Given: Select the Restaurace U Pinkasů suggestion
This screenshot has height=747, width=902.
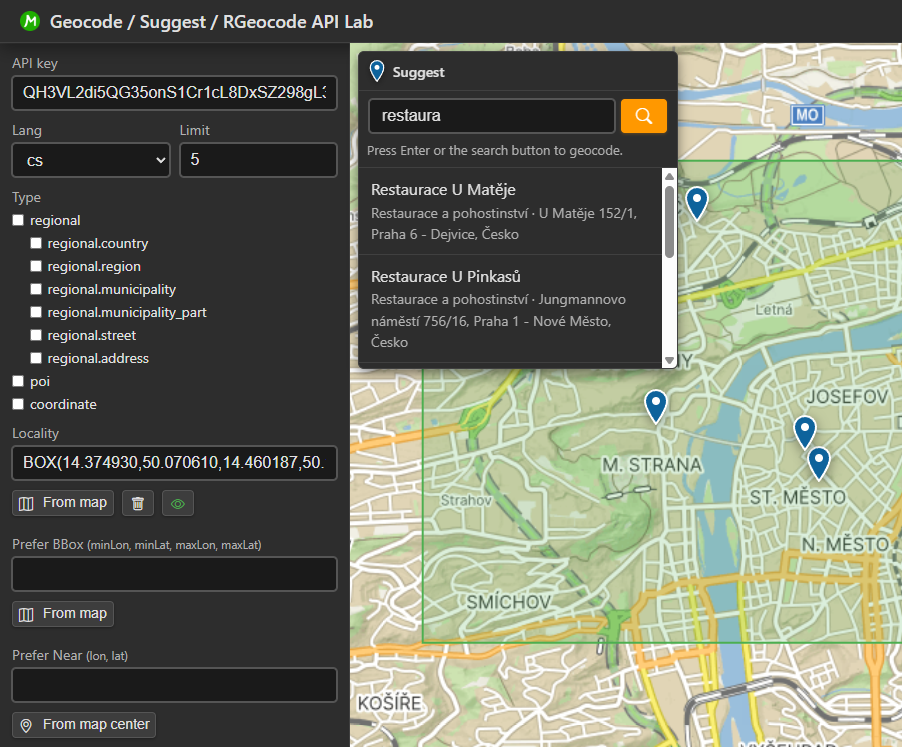Looking at the screenshot, I should pyautogui.click(x=510, y=308).
